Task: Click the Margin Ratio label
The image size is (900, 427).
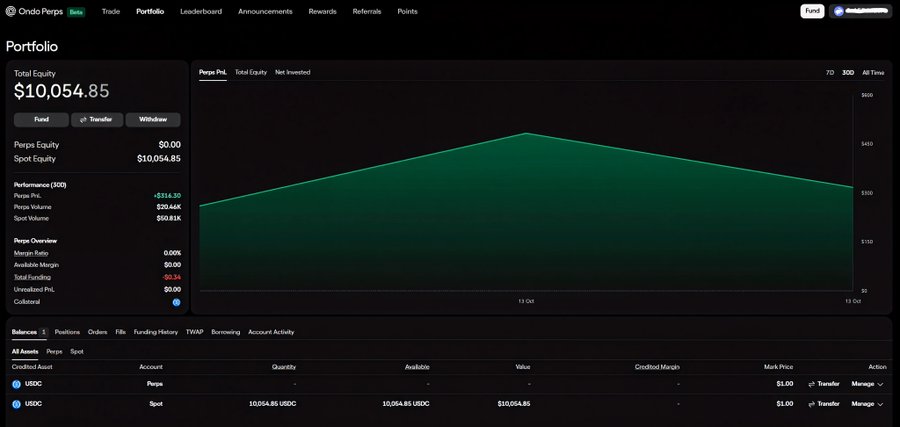Action: [x=31, y=253]
